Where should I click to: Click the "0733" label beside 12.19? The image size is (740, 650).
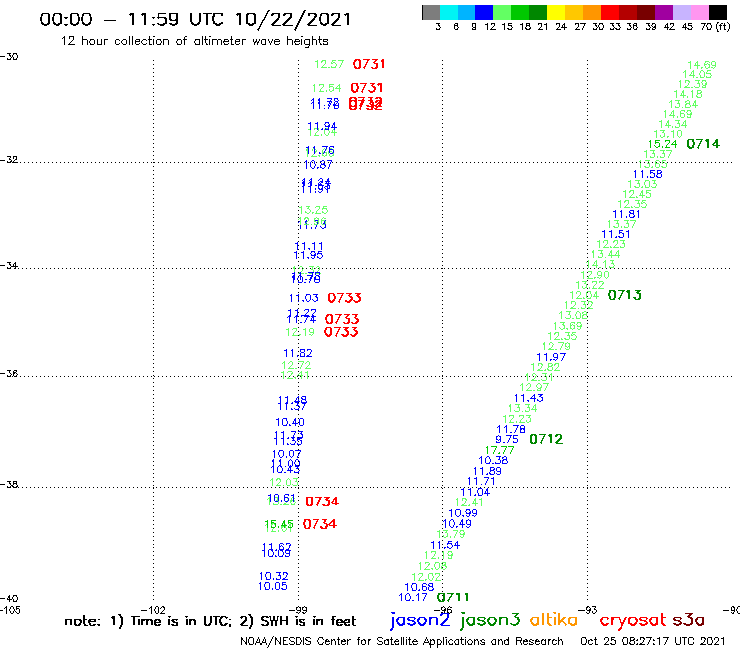(341, 332)
